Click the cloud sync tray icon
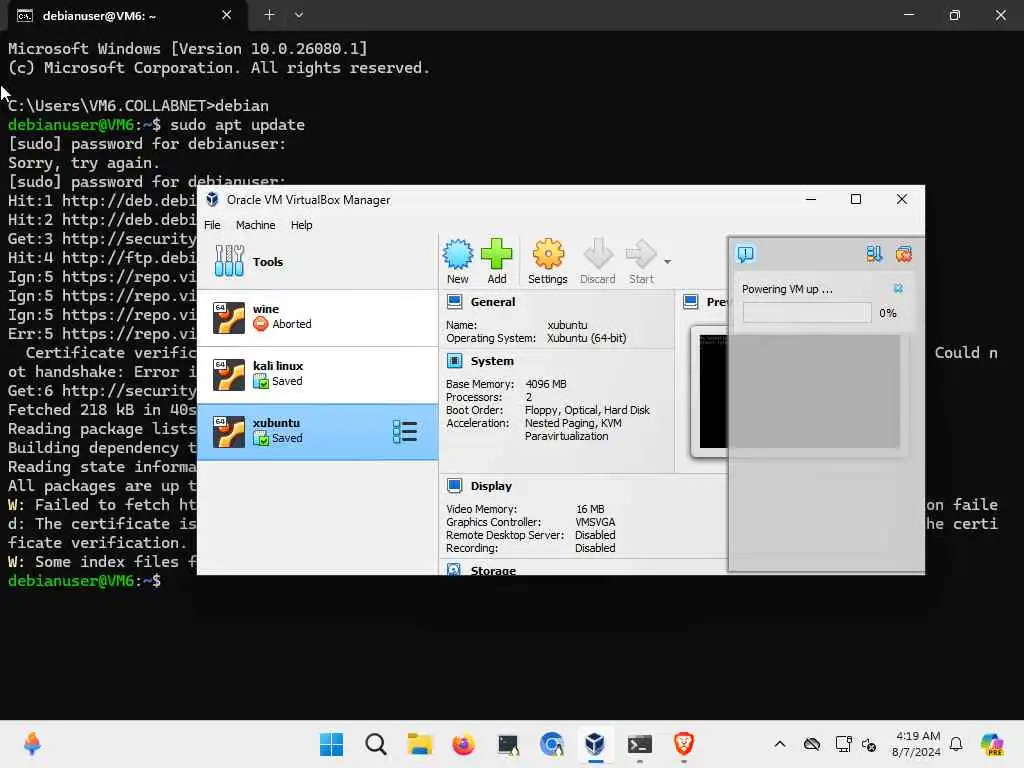This screenshot has height=768, width=1024. coord(812,744)
